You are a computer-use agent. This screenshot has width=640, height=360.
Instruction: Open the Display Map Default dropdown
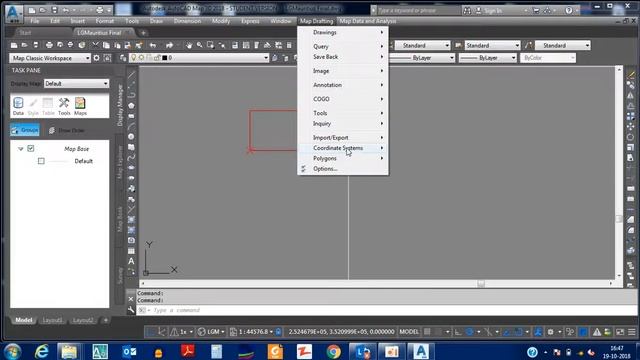(x=76, y=83)
